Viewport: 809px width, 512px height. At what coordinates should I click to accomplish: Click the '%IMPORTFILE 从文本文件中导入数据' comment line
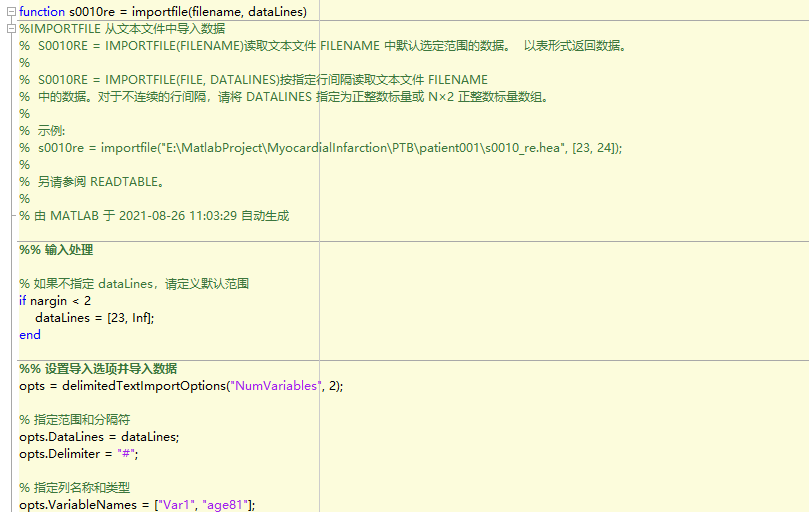pos(122,29)
